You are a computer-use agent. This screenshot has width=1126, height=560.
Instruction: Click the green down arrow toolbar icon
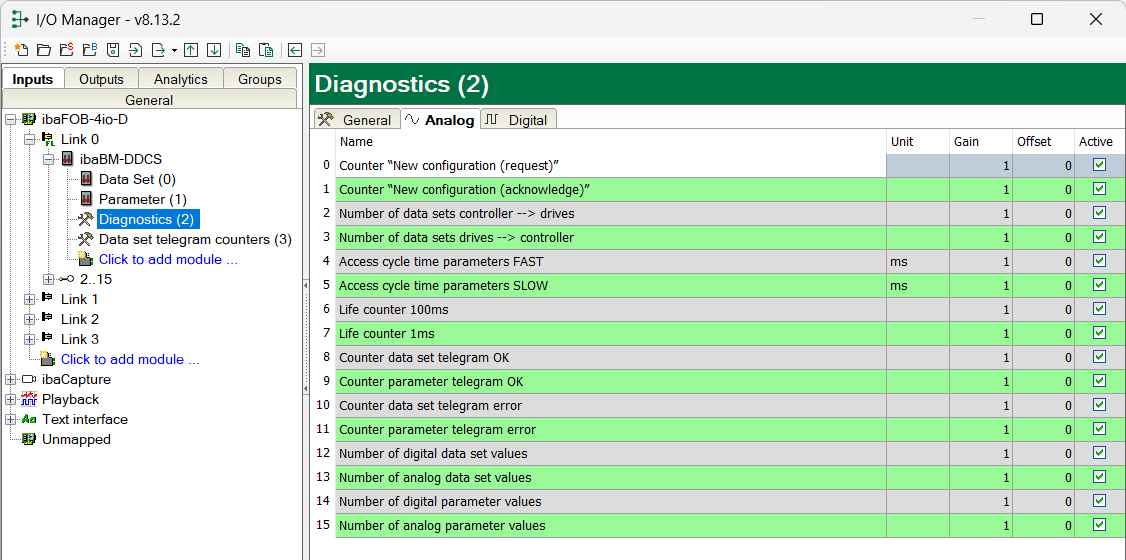[213, 49]
